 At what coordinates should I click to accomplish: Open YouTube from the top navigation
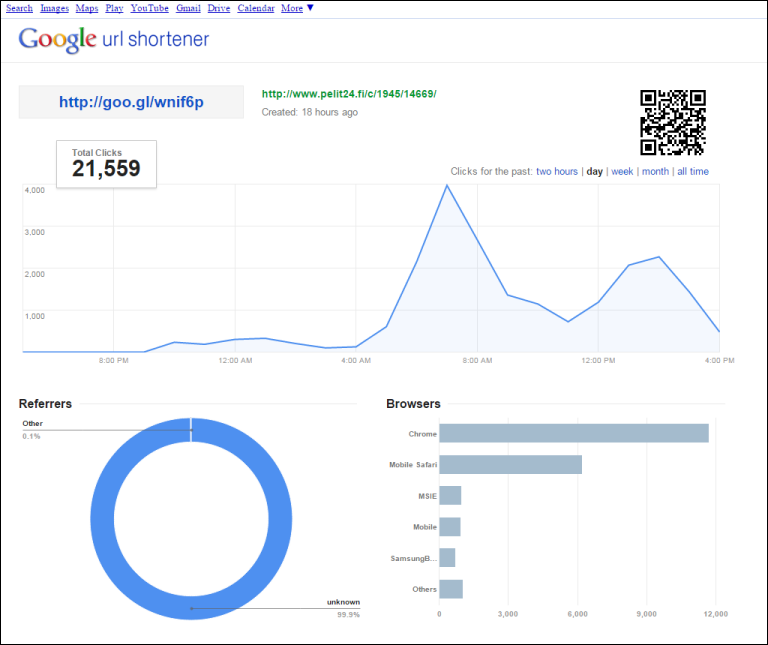pos(149,8)
